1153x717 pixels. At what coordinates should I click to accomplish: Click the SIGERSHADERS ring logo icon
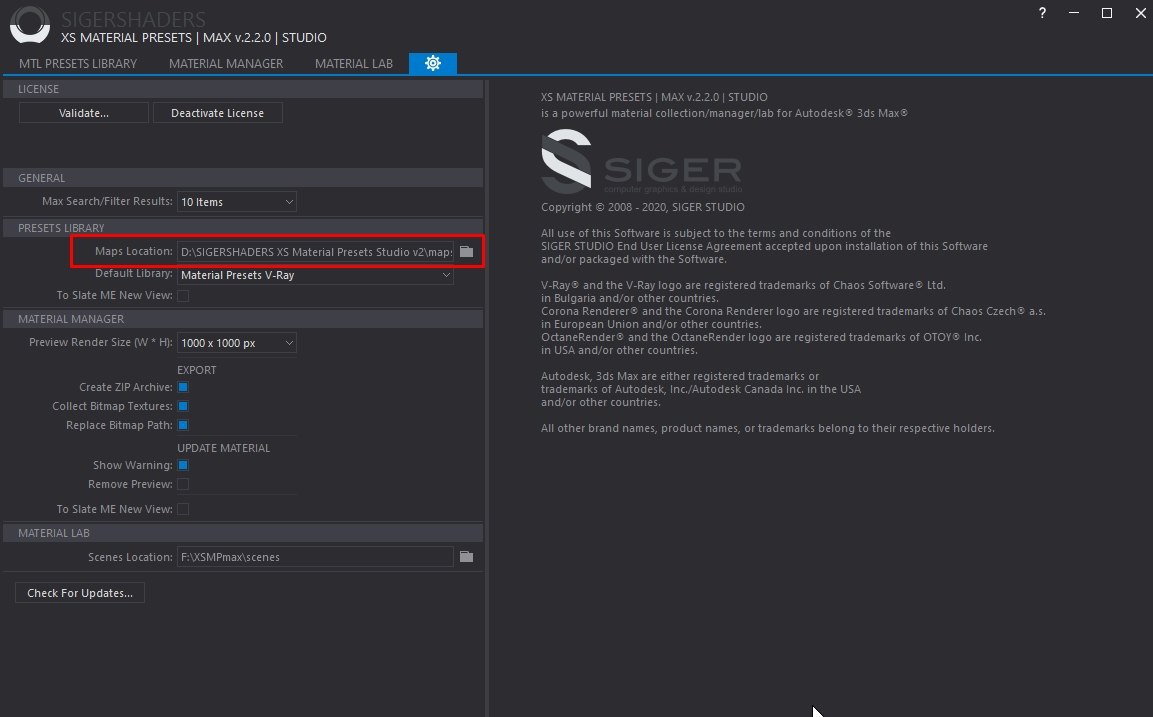[29, 24]
